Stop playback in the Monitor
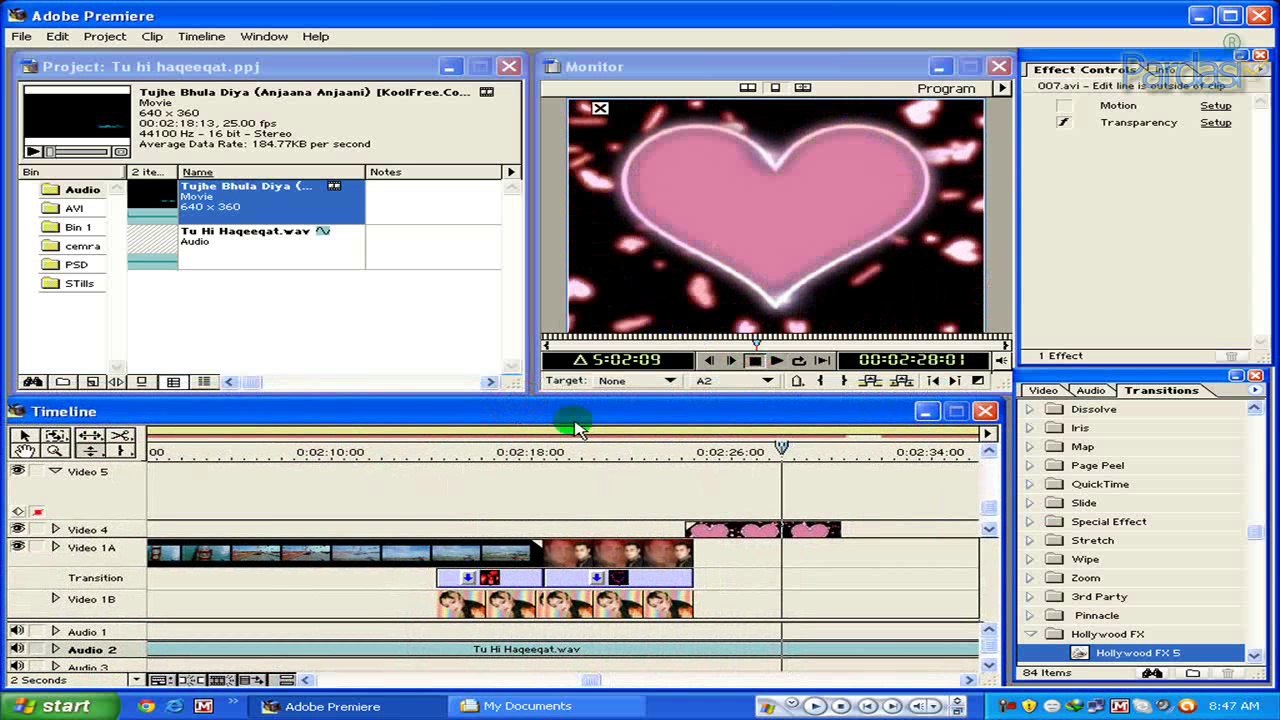 (x=754, y=361)
